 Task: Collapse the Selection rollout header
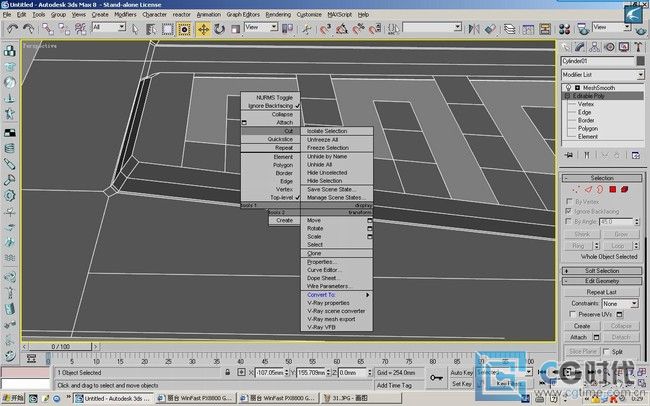tap(602, 178)
